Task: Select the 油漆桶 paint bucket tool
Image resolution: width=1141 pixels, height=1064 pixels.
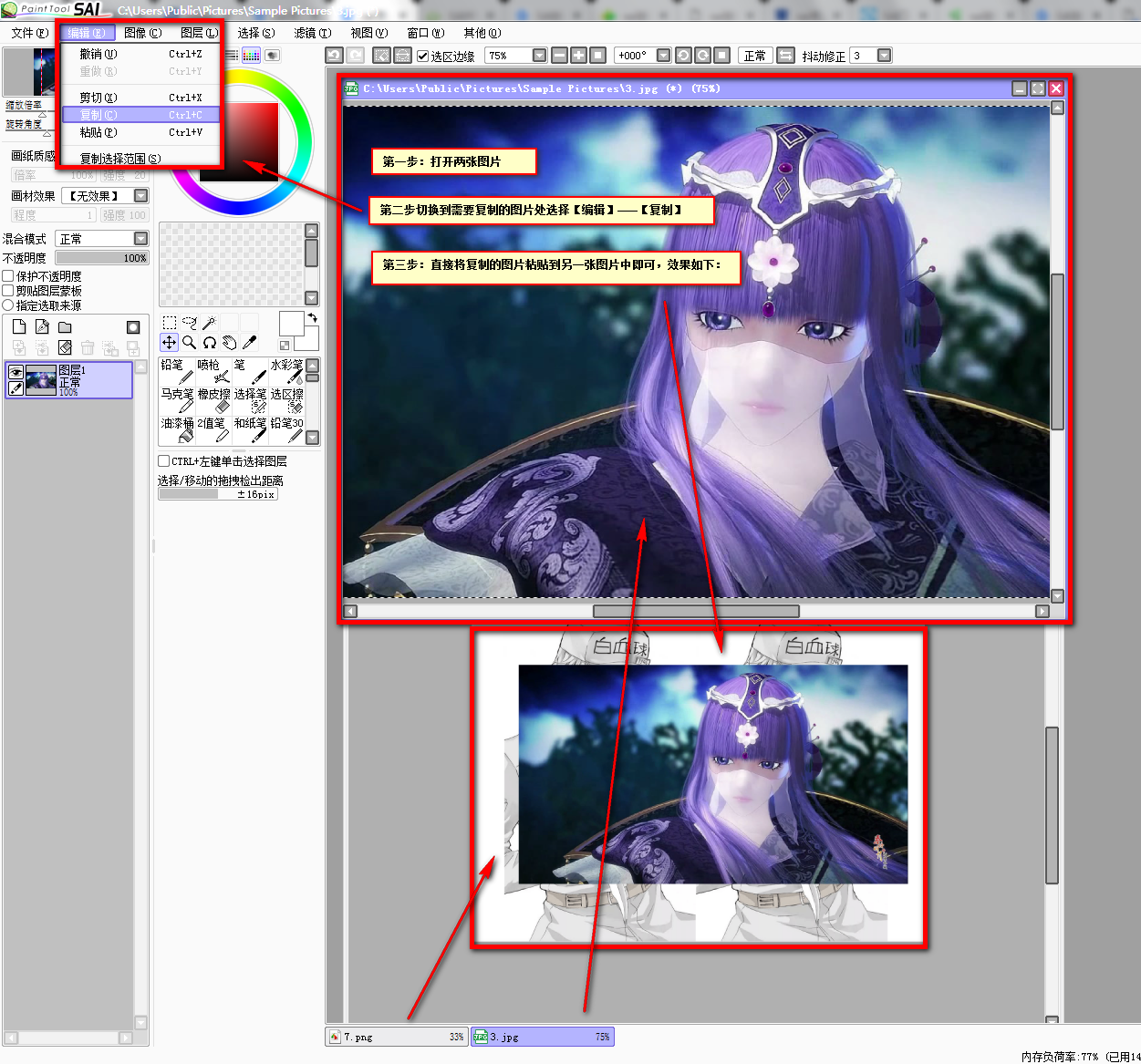Action: [x=177, y=429]
